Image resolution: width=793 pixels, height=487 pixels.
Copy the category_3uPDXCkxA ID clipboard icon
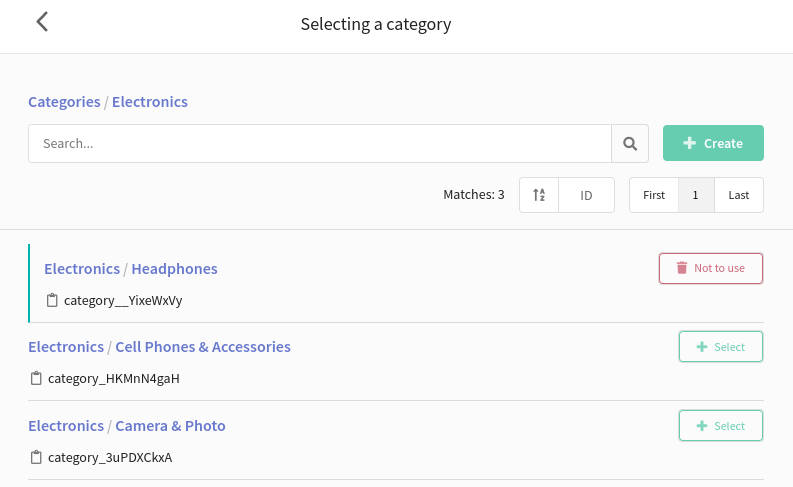tap(36, 457)
